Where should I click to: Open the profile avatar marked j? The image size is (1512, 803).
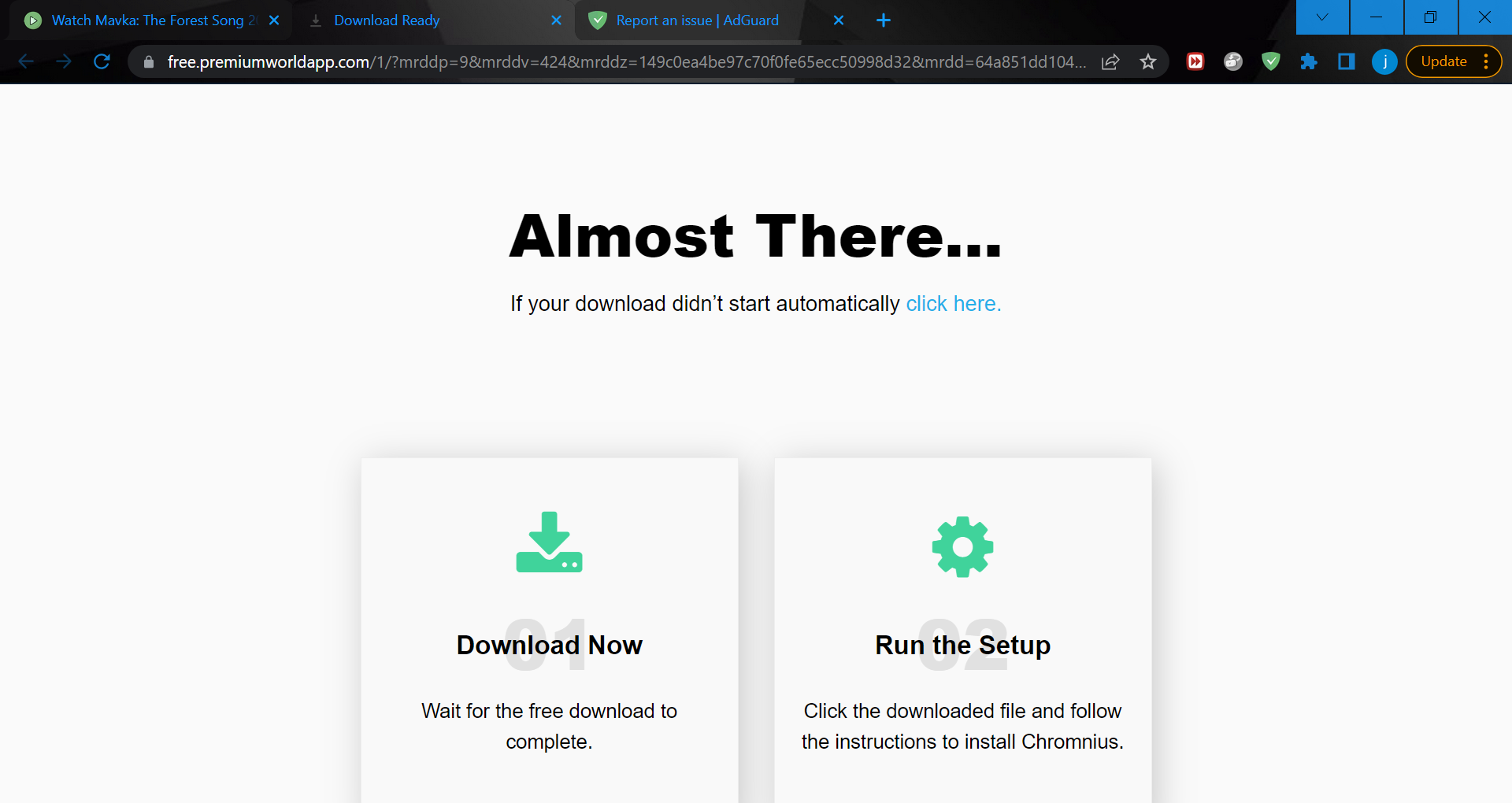[1384, 61]
